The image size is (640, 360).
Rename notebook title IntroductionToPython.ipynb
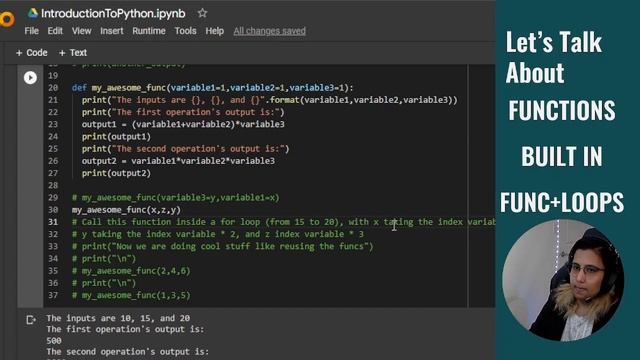[113, 13]
